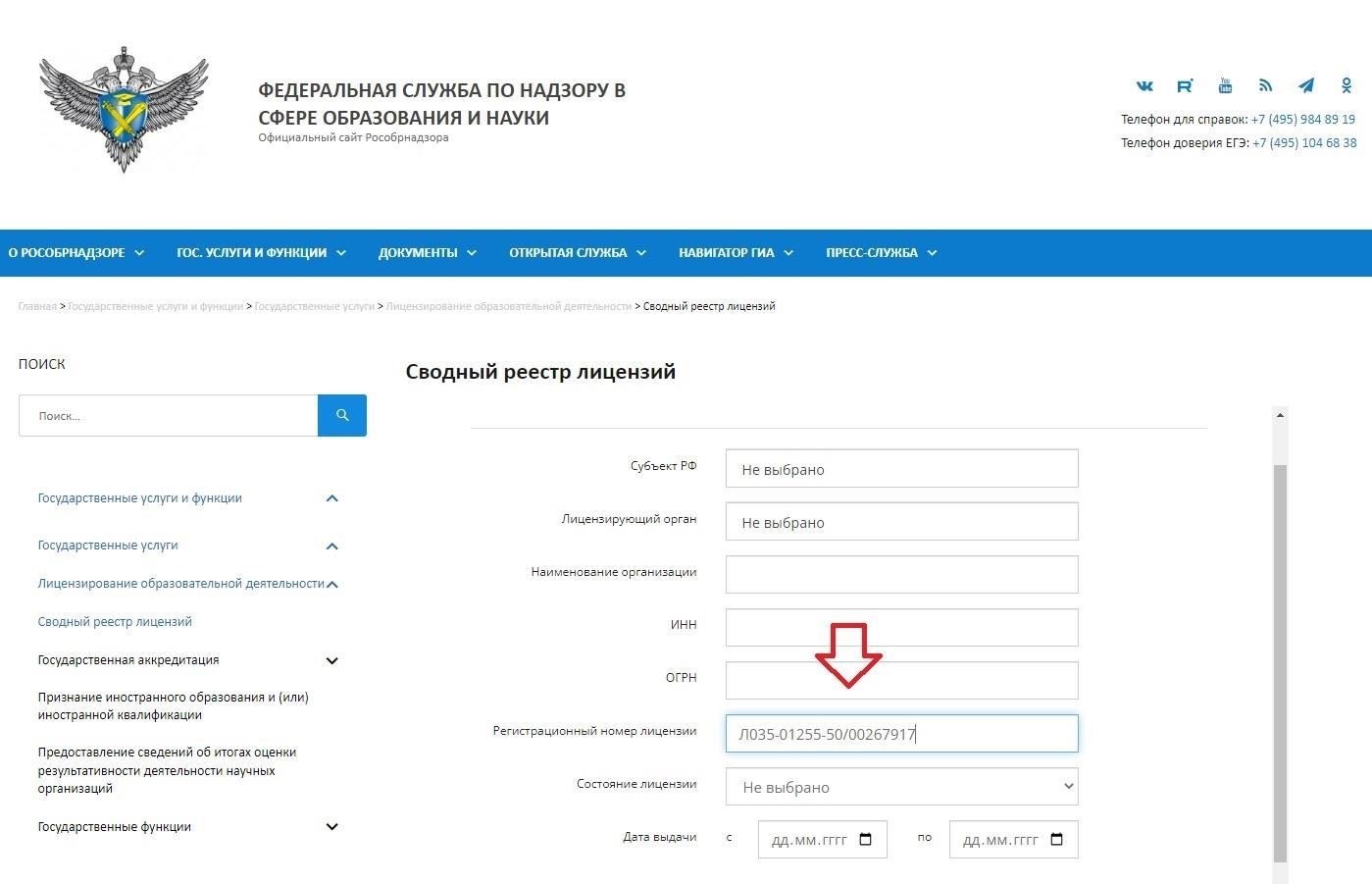
Task: Open Сводный реестр лицензий sidebar link
Action: click(115, 622)
